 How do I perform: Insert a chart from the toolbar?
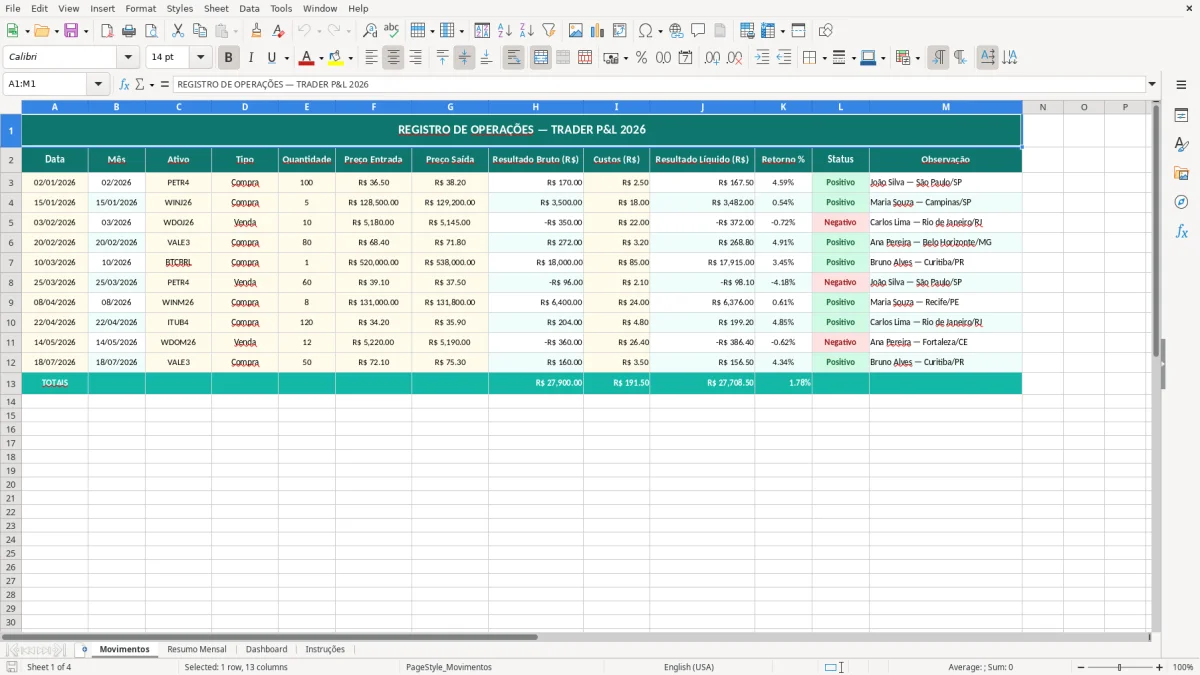[x=598, y=31]
